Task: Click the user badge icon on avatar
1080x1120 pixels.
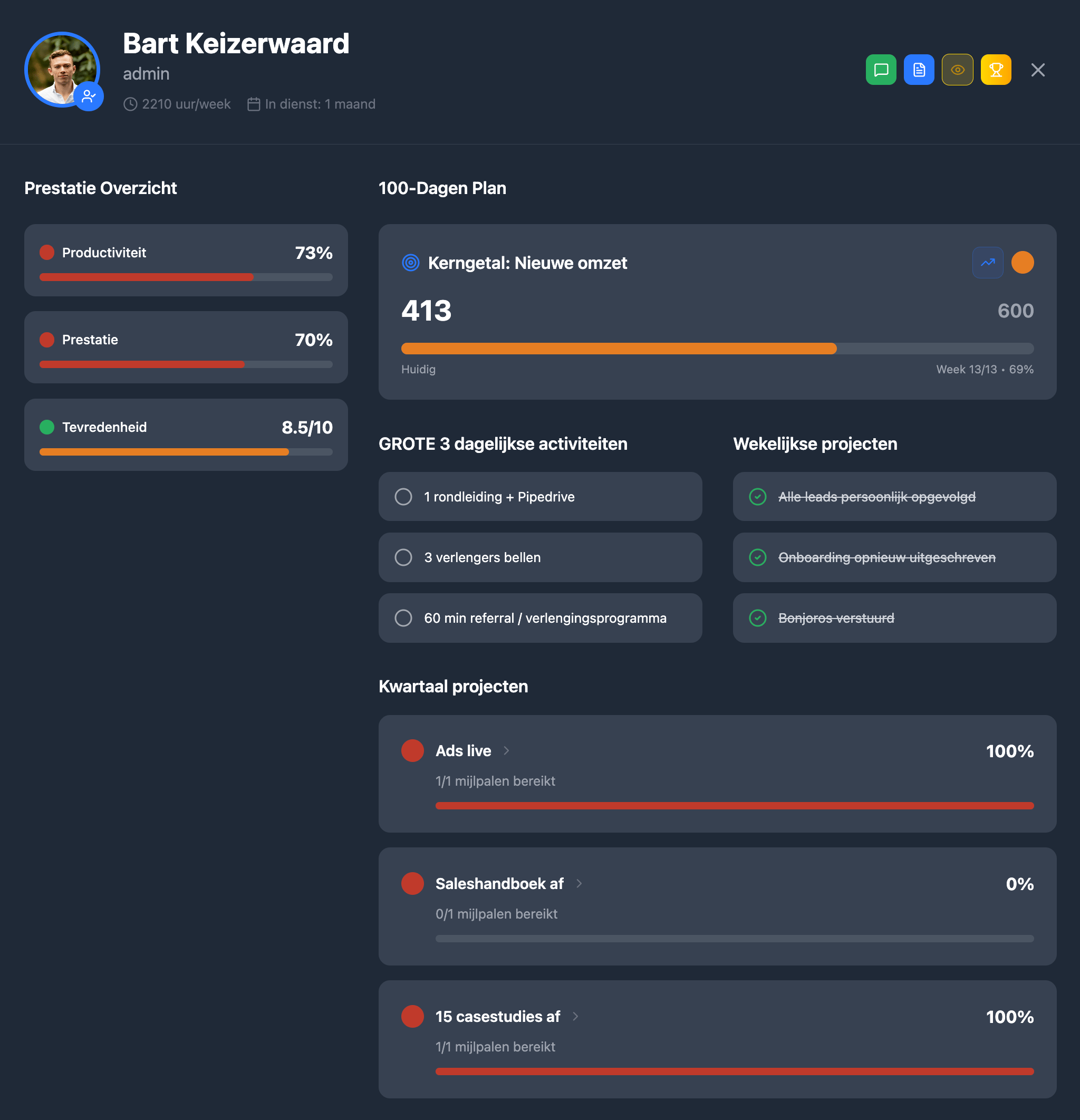Action: tap(89, 96)
